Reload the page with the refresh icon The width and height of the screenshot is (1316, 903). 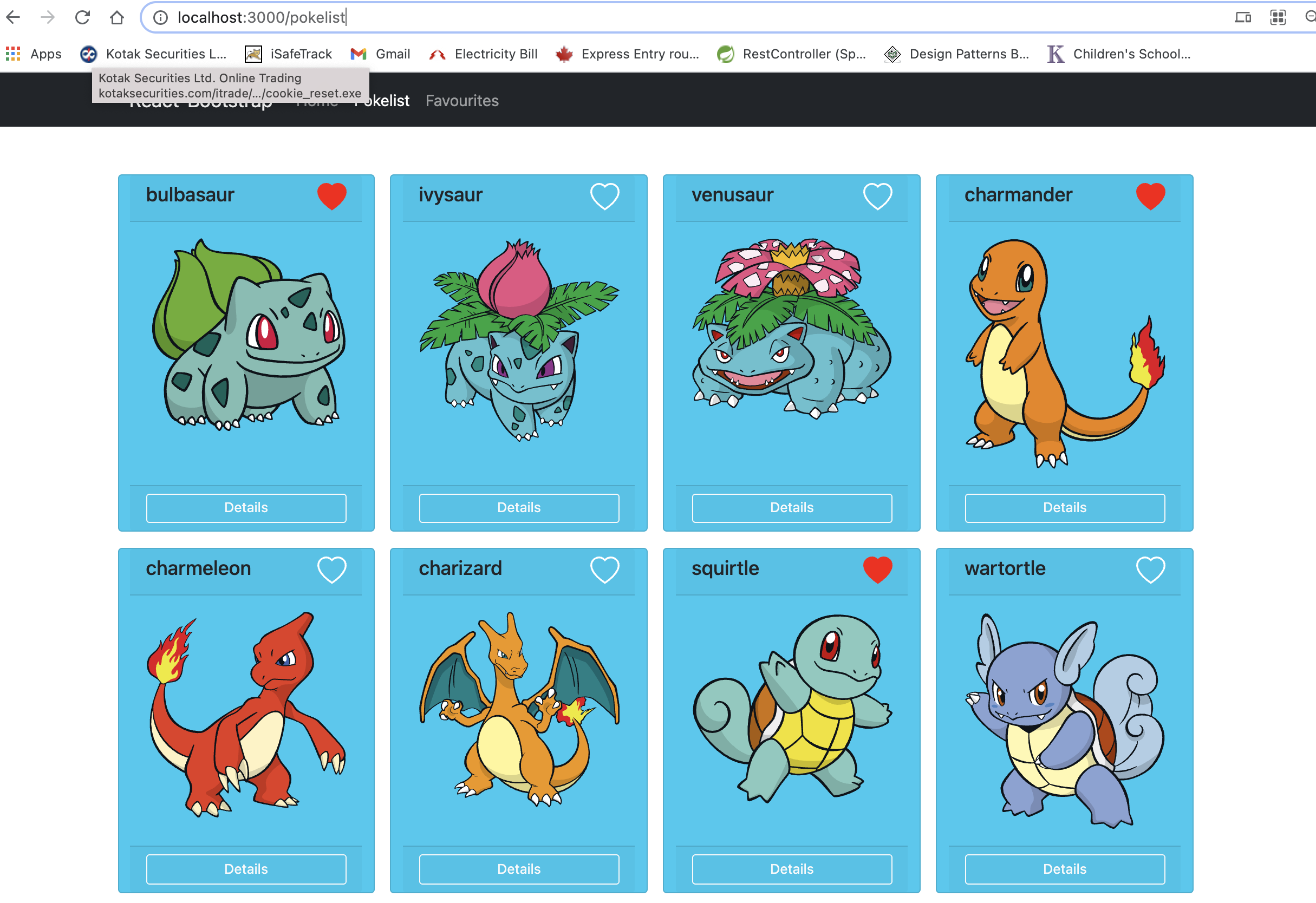[83, 17]
